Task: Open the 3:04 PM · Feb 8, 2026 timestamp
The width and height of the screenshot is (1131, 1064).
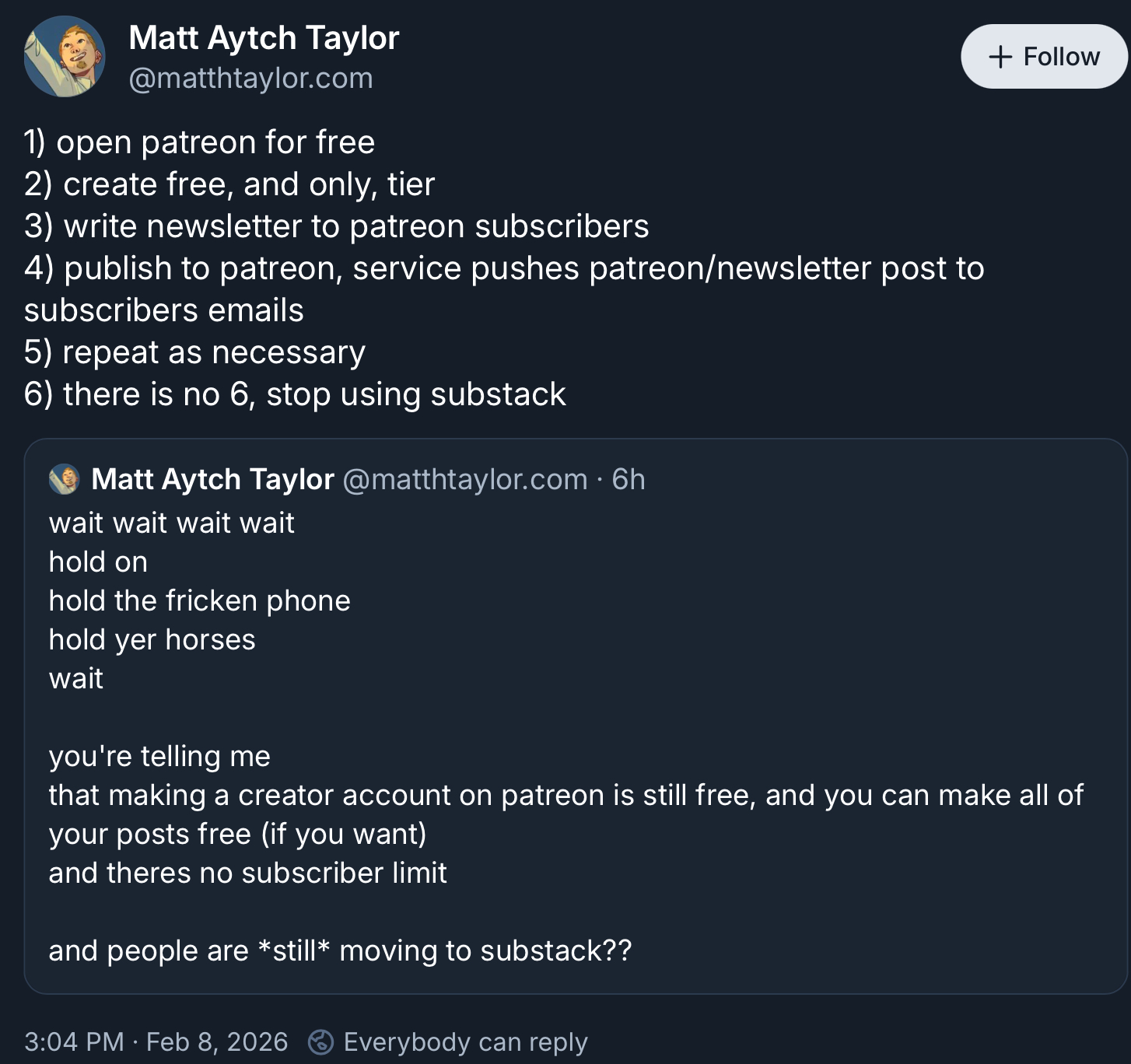Action: point(156,1041)
